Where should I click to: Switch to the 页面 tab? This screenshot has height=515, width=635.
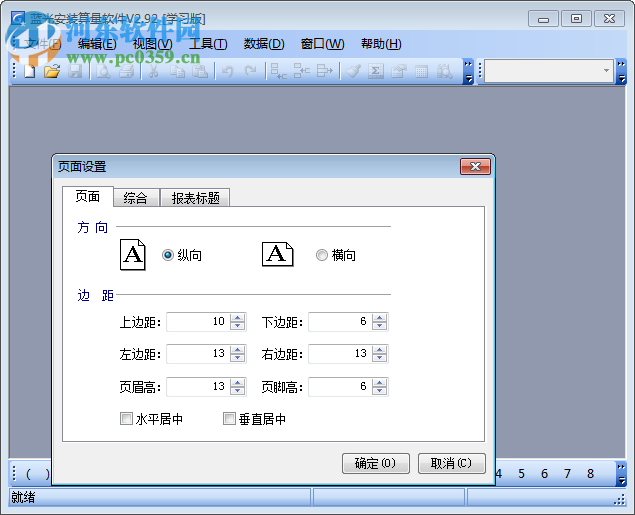coord(87,197)
